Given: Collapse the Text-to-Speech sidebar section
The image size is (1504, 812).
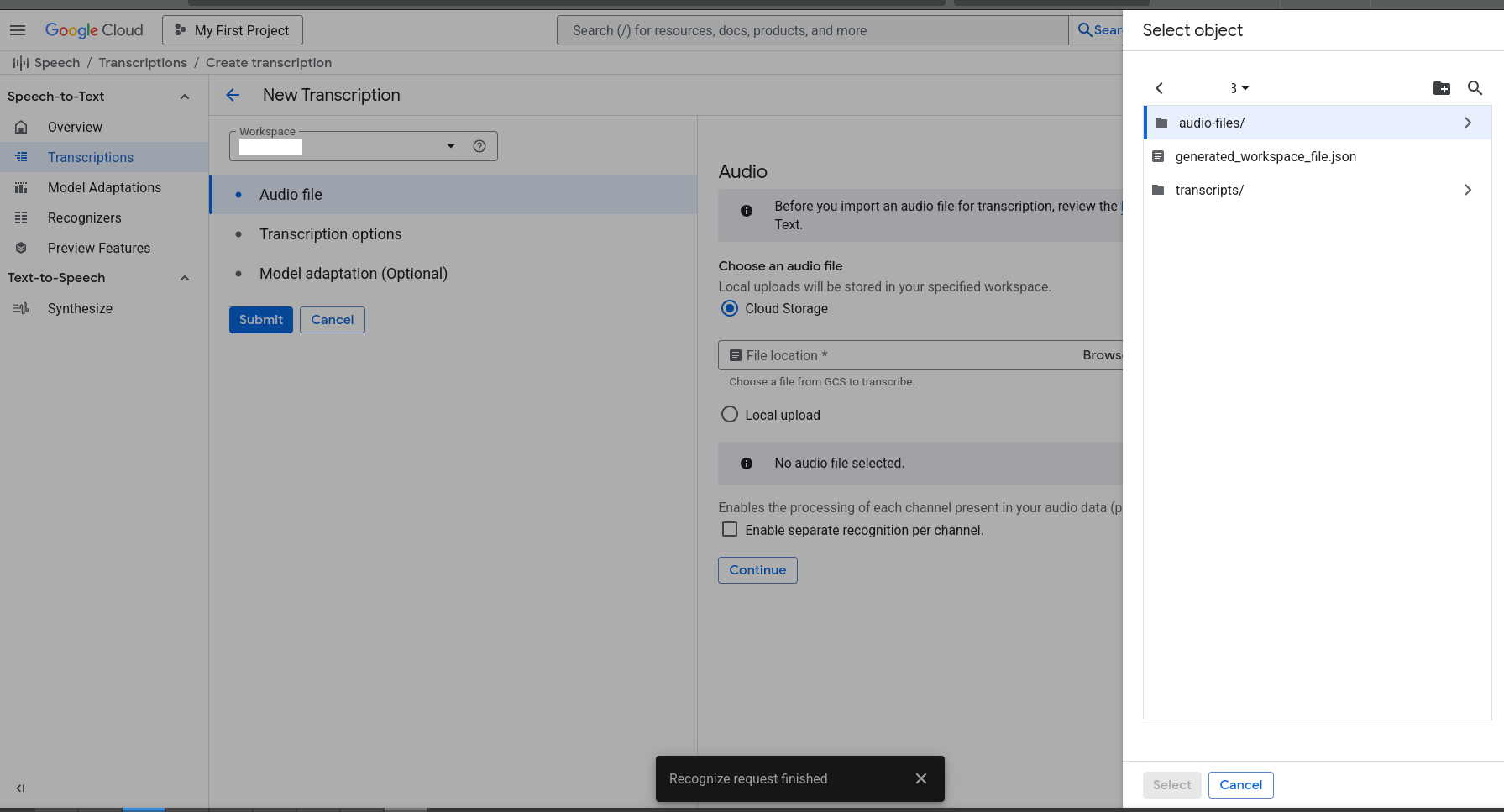Looking at the screenshot, I should click(x=185, y=278).
